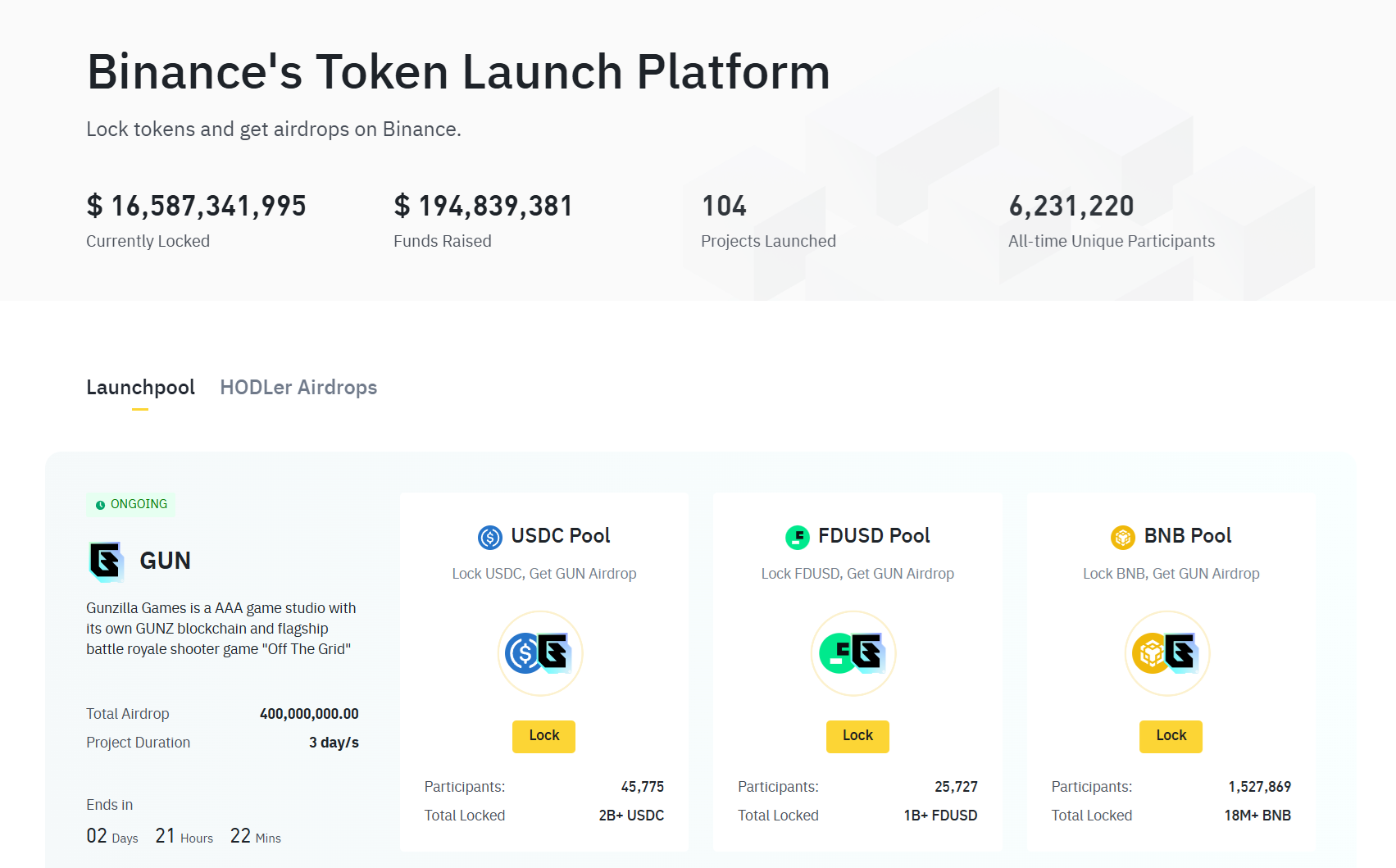Click the FDUSD and GUN paired circular logo
This screenshot has height=868, width=1396.
[x=853, y=653]
